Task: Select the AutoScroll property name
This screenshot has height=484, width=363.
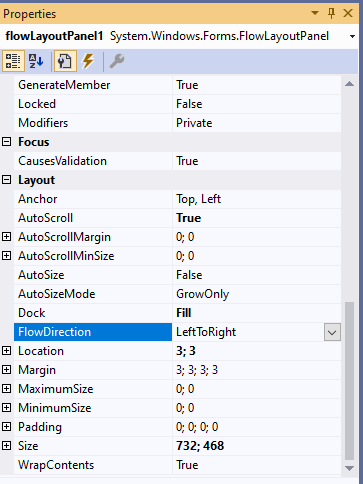Action: (45, 218)
